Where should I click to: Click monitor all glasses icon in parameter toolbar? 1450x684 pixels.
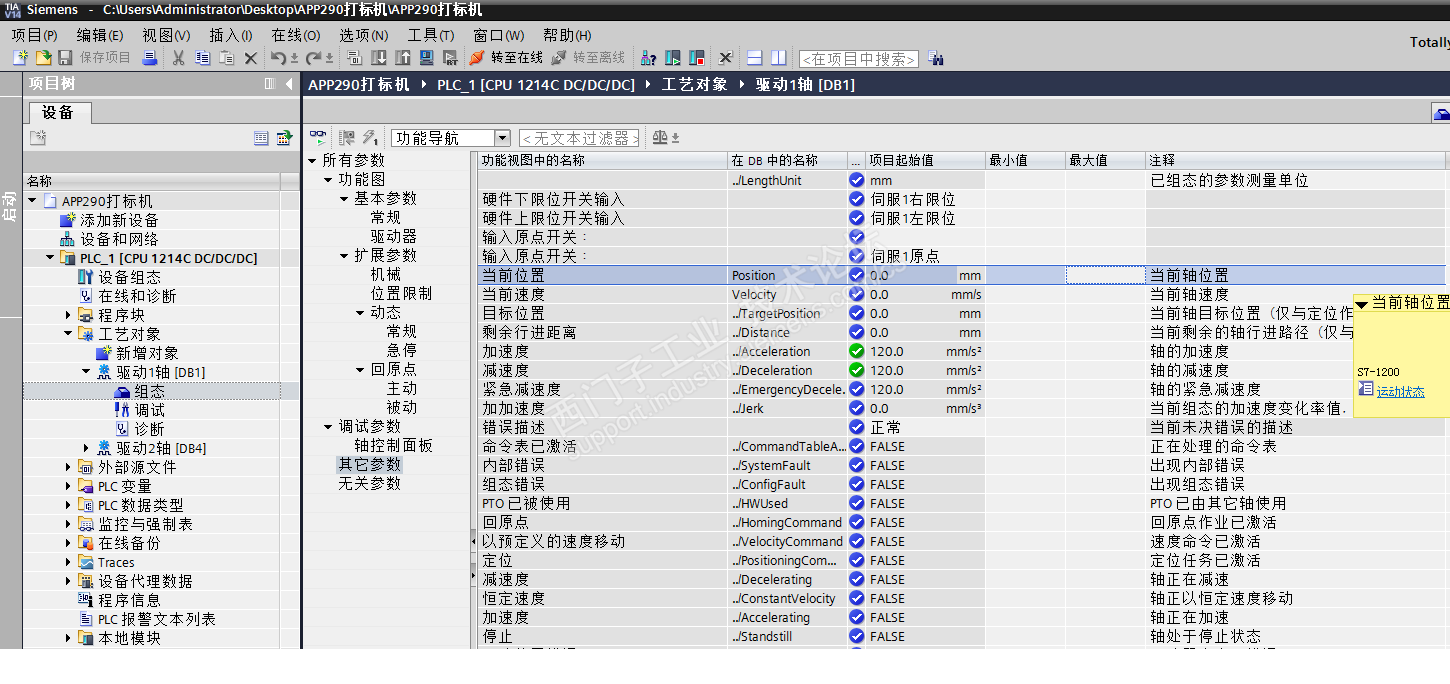(318, 138)
